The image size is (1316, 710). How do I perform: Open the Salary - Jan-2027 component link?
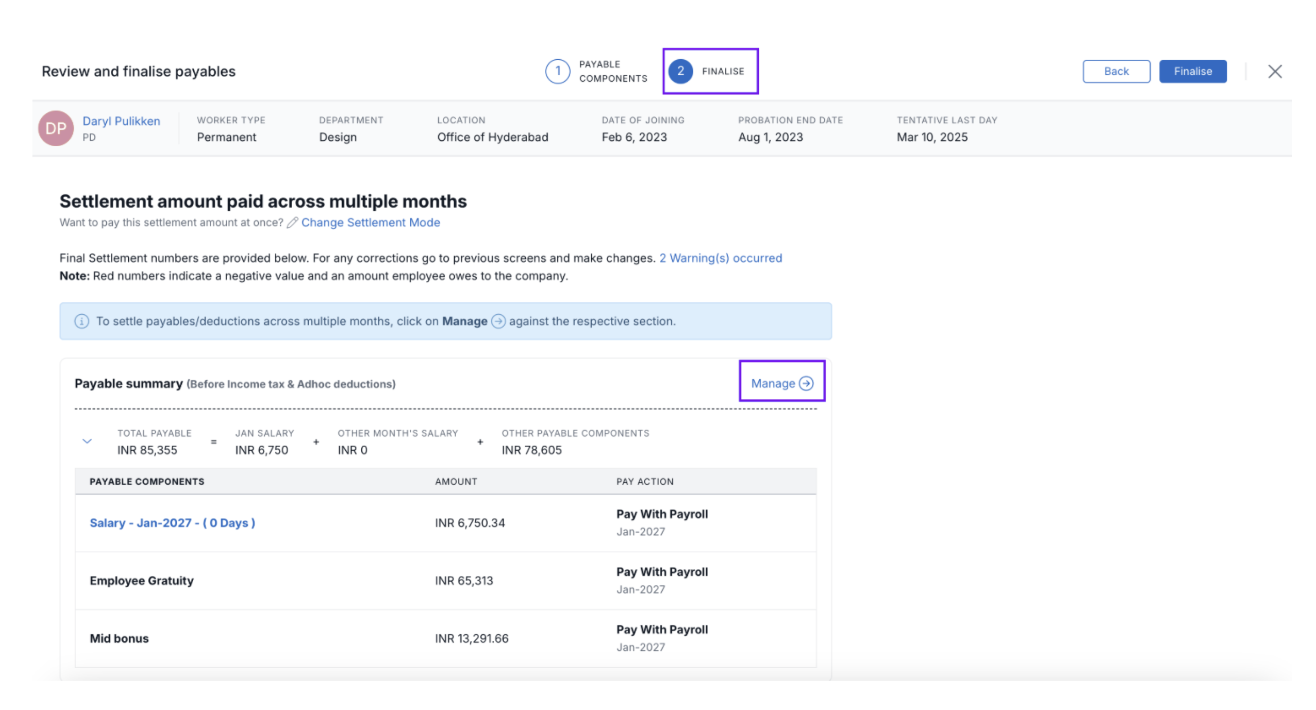pos(172,523)
